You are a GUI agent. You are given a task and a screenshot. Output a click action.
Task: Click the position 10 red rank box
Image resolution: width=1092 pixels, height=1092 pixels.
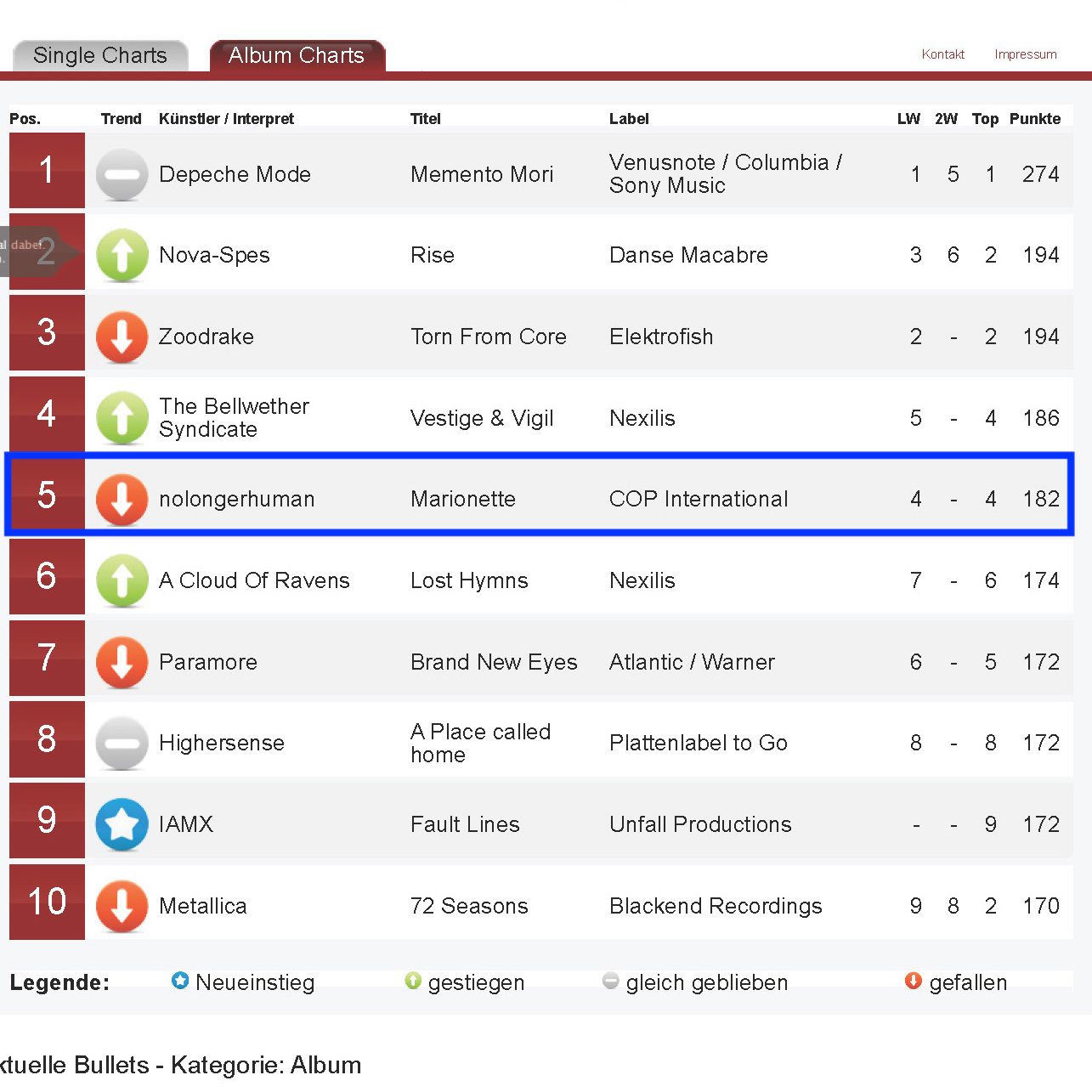(47, 902)
